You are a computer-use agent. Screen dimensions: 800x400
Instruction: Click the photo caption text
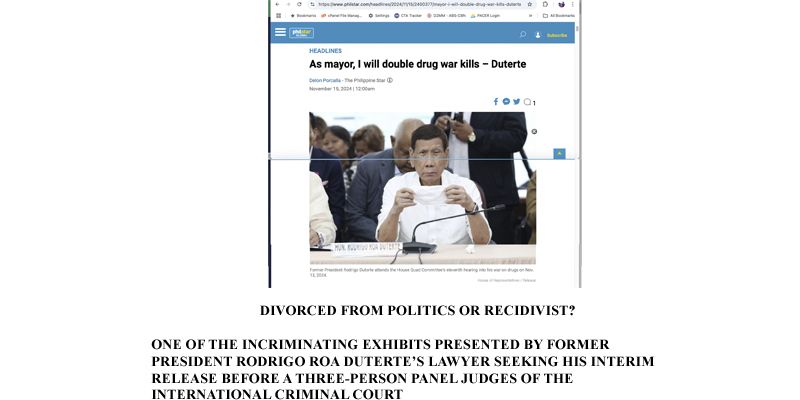click(422, 272)
